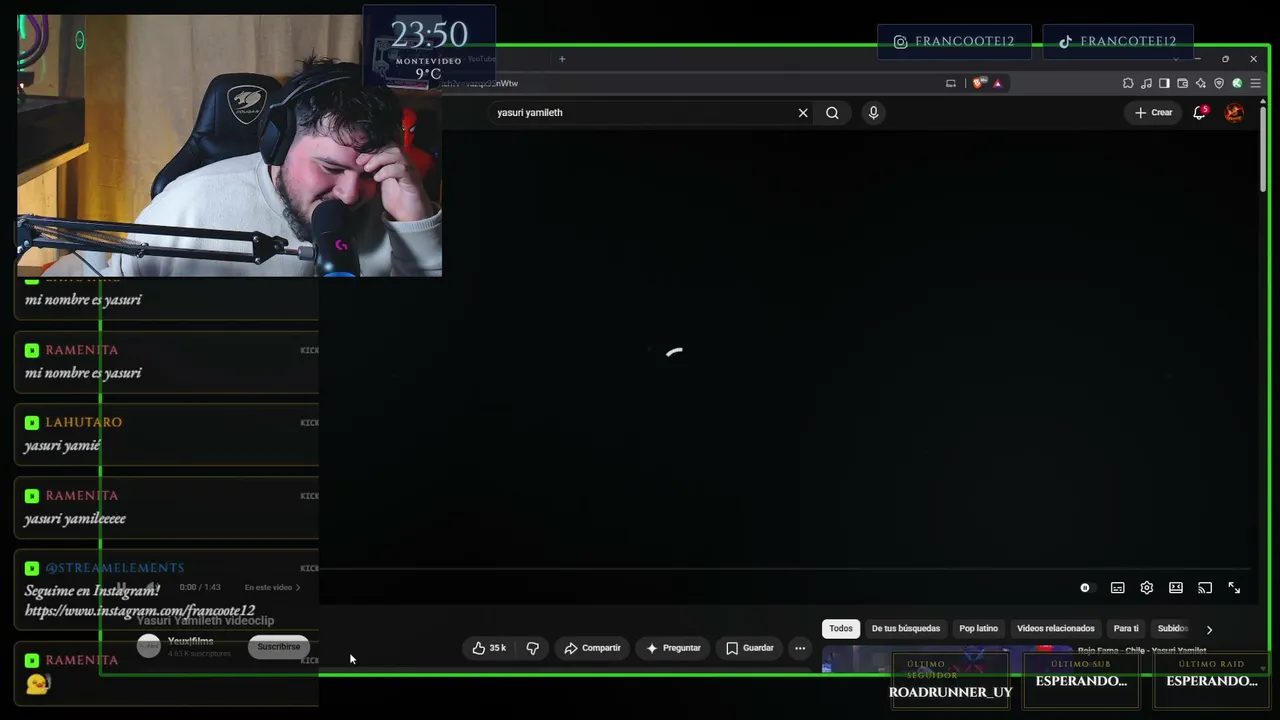Select the Videos relacionados chip
This screenshot has width=1280, height=720.
point(1056,629)
